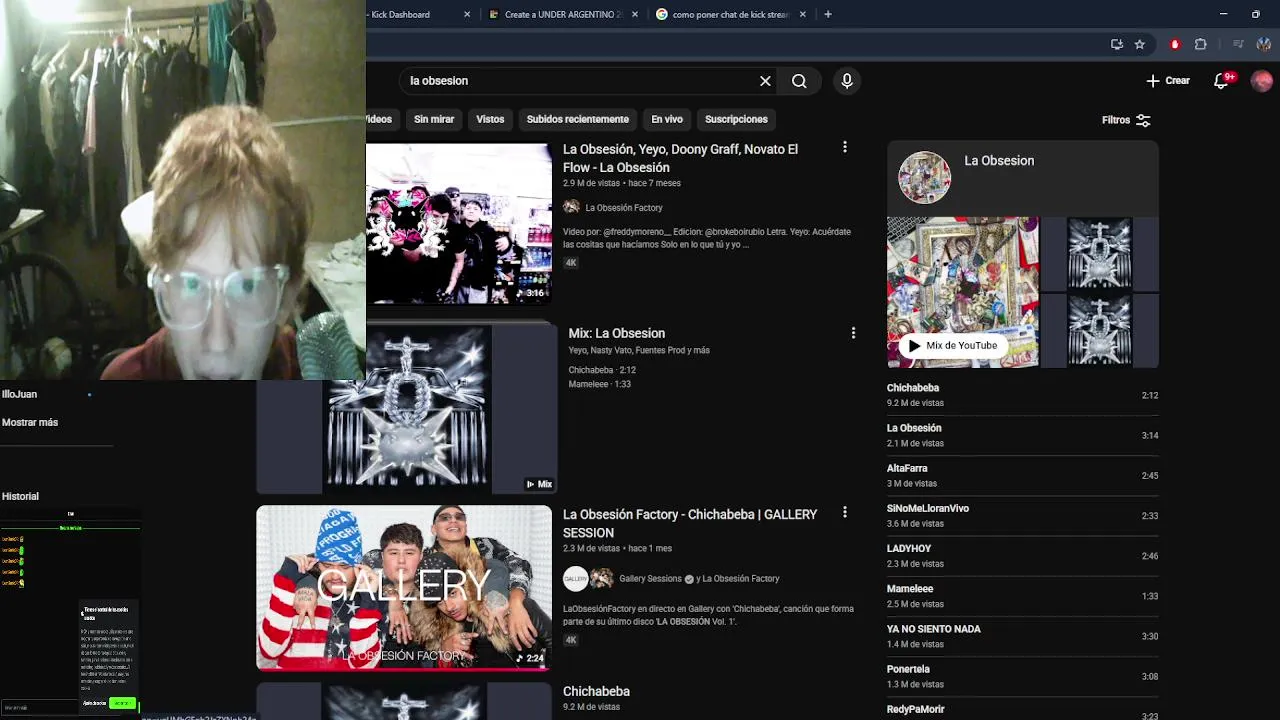Select the Suscripciones filter chip

(x=736, y=119)
